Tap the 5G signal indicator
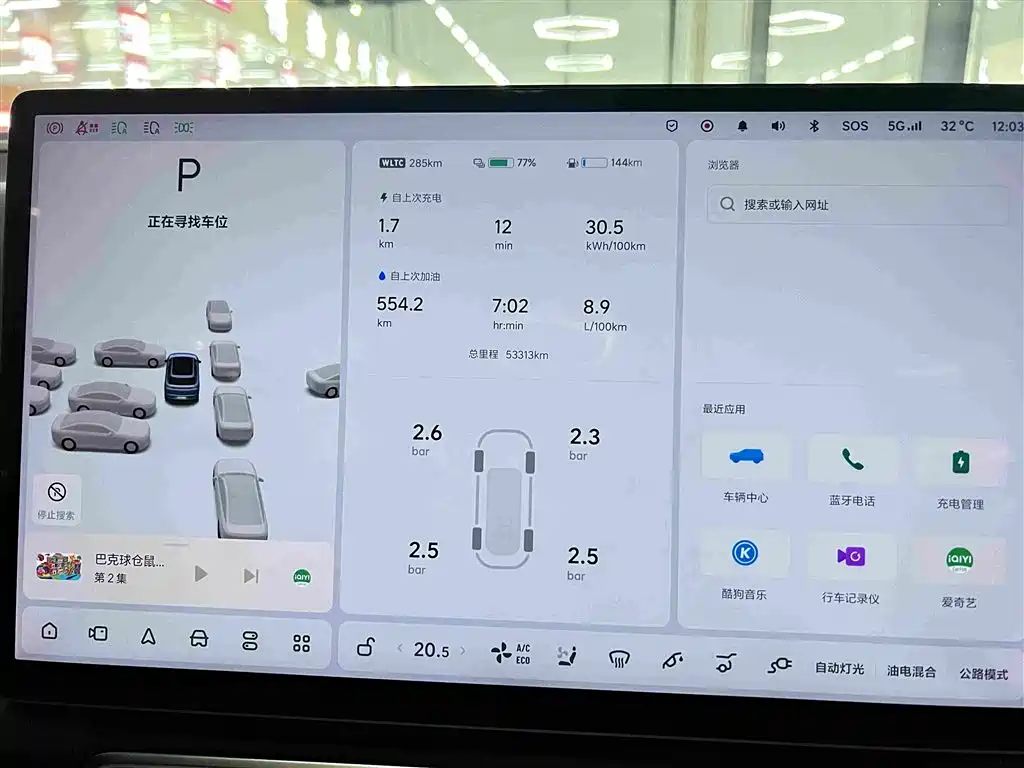Viewport: 1024px width, 768px height. click(904, 126)
